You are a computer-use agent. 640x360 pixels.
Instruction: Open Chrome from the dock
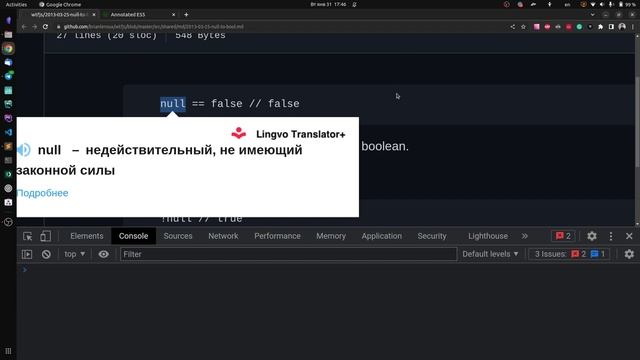pyautogui.click(x=8, y=49)
